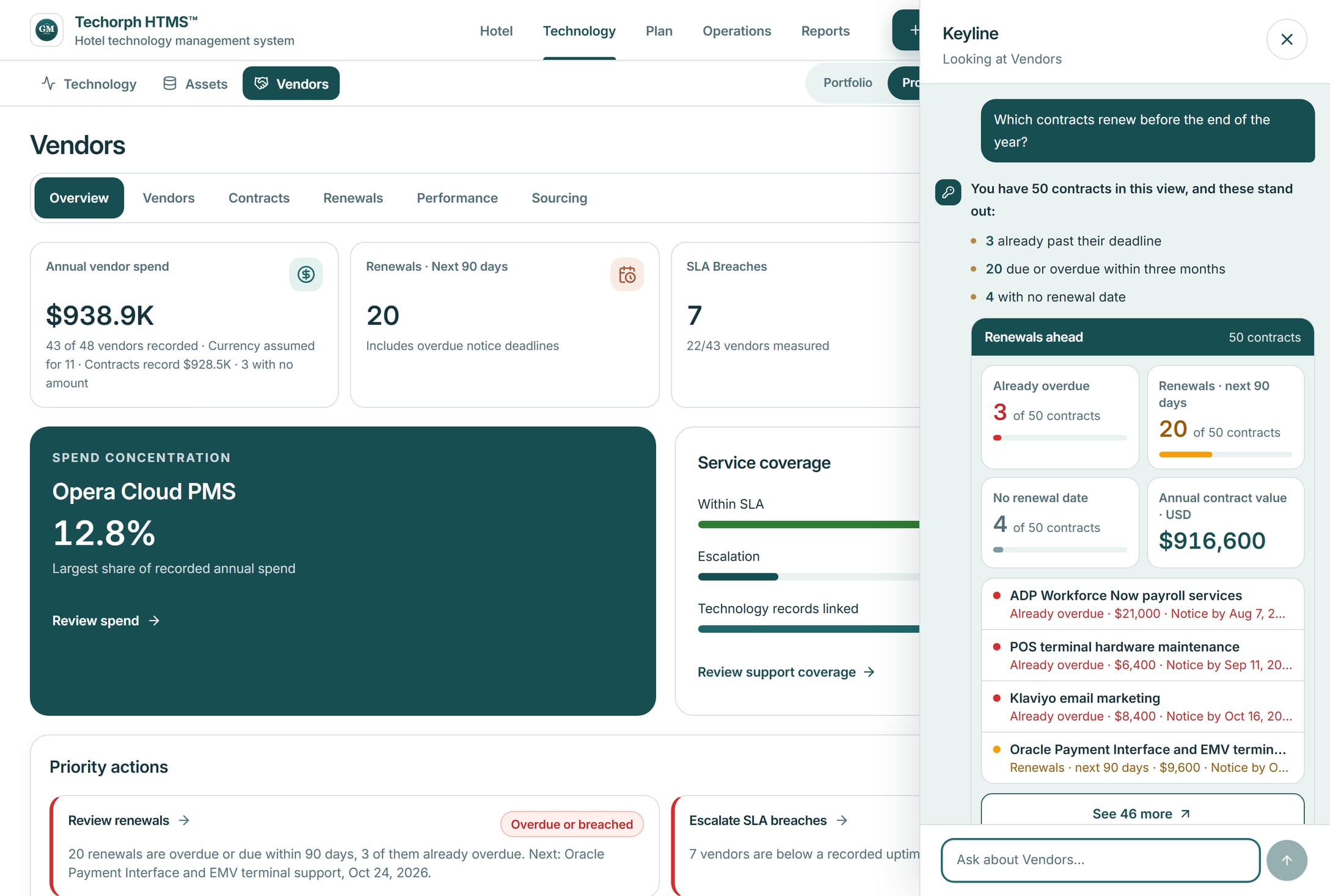Select the Overview tab

pyautogui.click(x=79, y=198)
